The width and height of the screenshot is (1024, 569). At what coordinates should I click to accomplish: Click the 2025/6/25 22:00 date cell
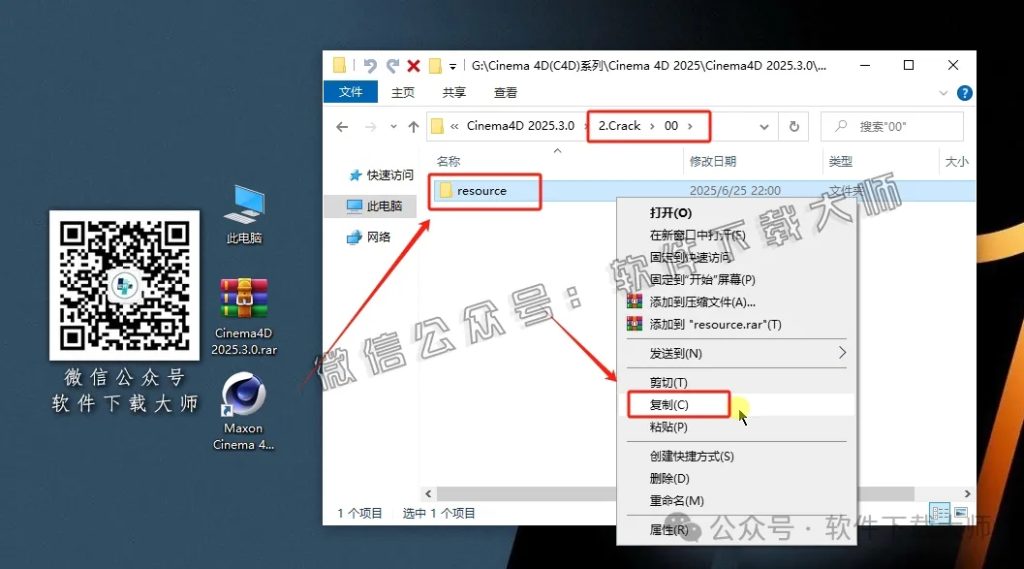point(735,191)
